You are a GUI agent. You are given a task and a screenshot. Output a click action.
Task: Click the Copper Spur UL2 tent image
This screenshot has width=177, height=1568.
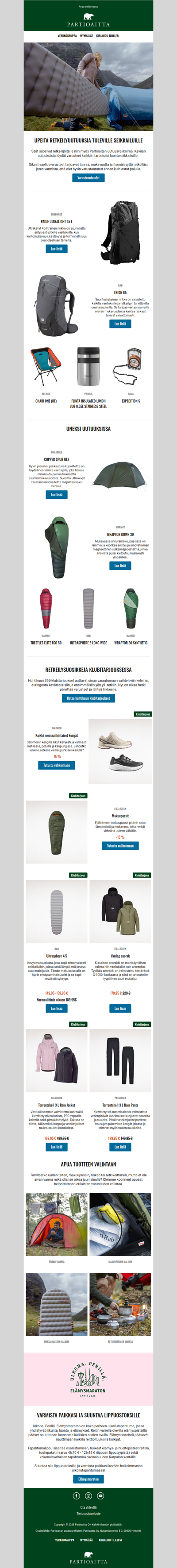(120, 475)
